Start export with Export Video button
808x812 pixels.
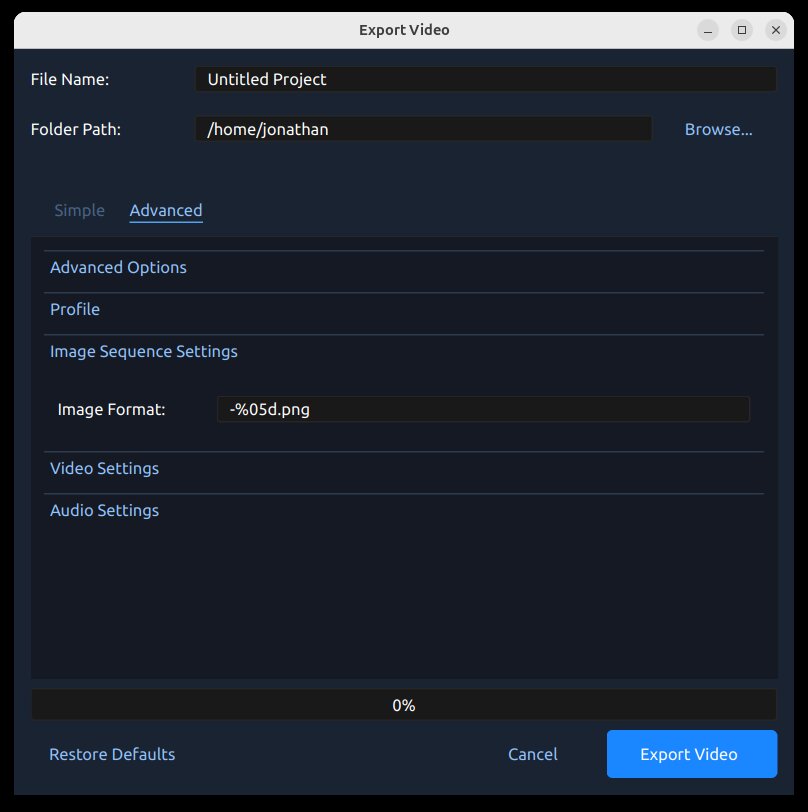691,754
